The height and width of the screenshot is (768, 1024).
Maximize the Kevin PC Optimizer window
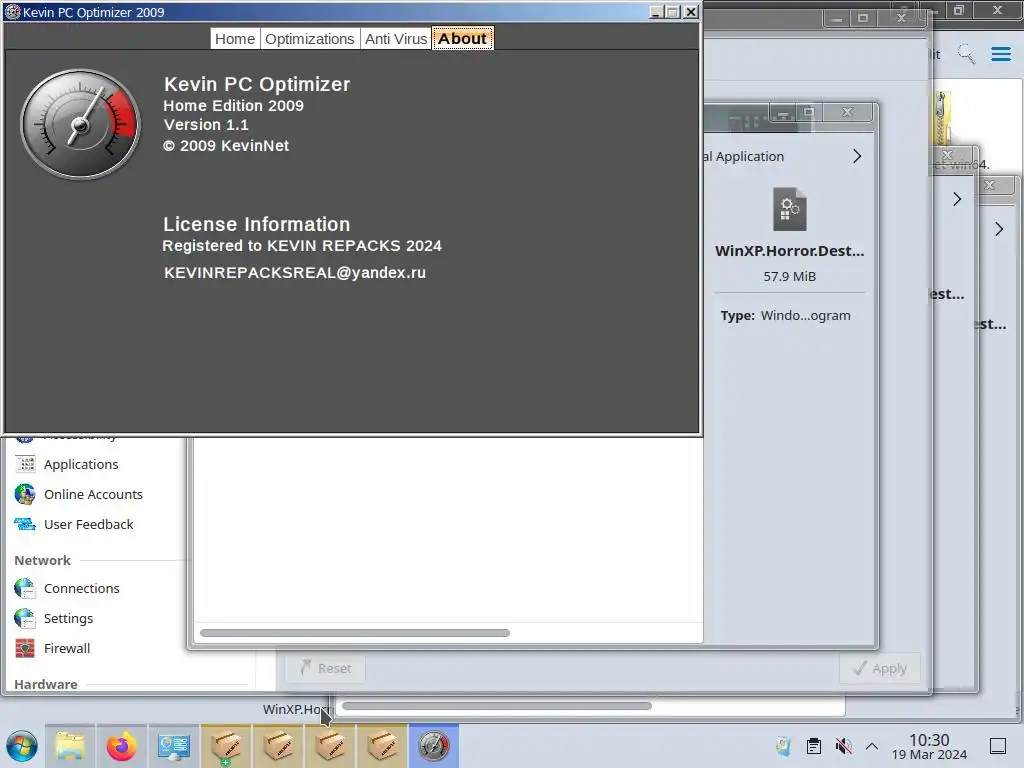[x=673, y=12]
